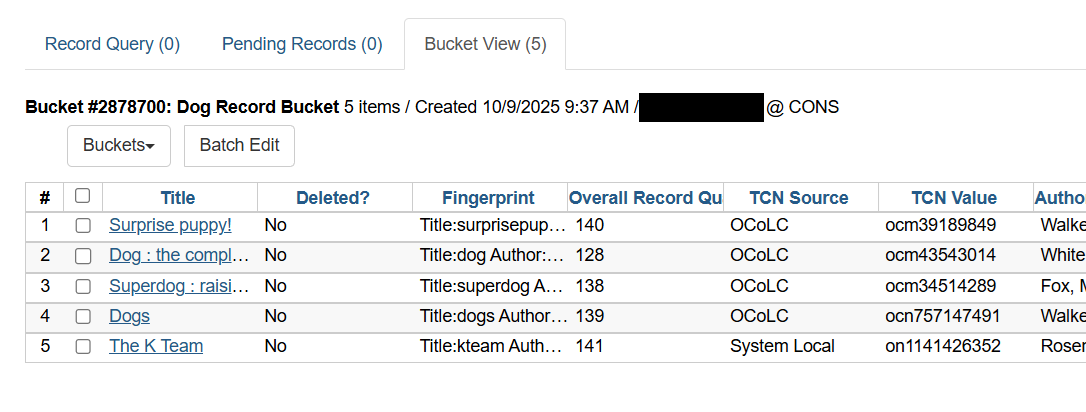Select checkbox for row 3 Superdog
The image size is (1086, 412).
pyautogui.click(x=83, y=286)
